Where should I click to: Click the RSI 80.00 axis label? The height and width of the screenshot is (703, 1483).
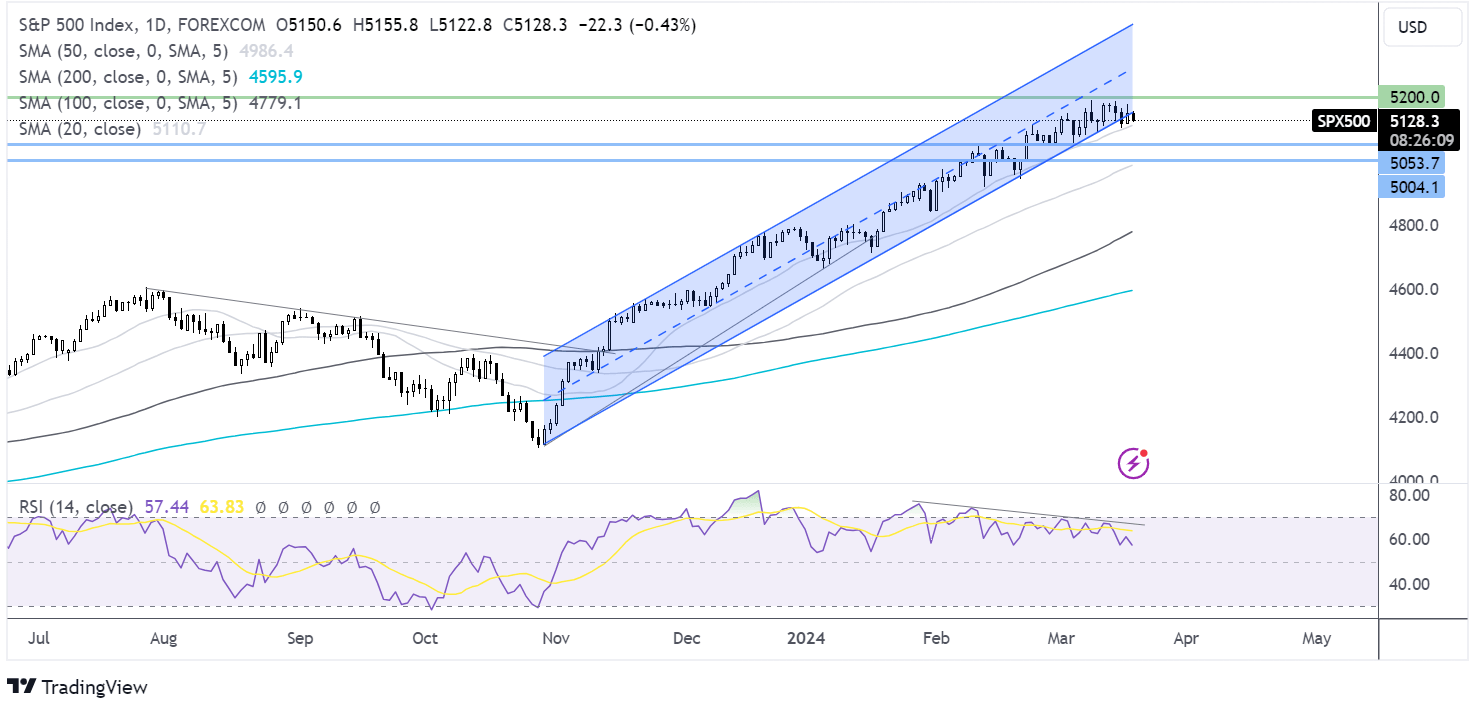pos(1410,495)
